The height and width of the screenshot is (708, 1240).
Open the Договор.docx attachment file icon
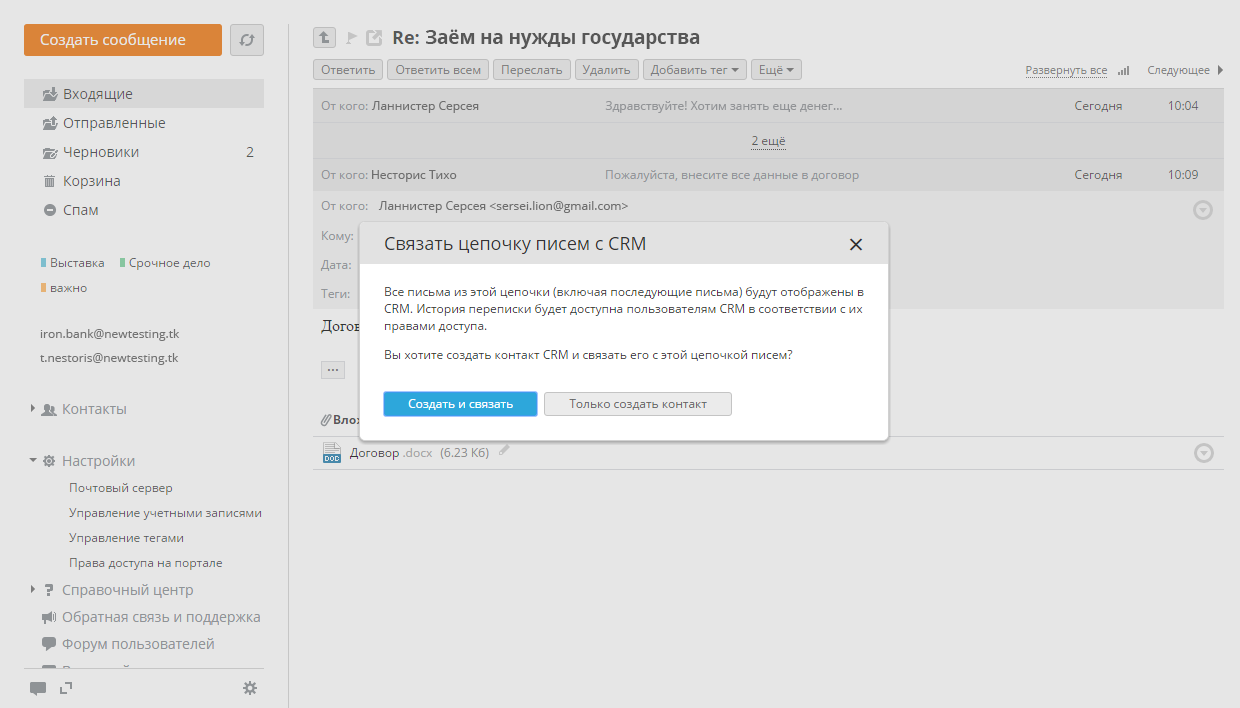coord(332,453)
